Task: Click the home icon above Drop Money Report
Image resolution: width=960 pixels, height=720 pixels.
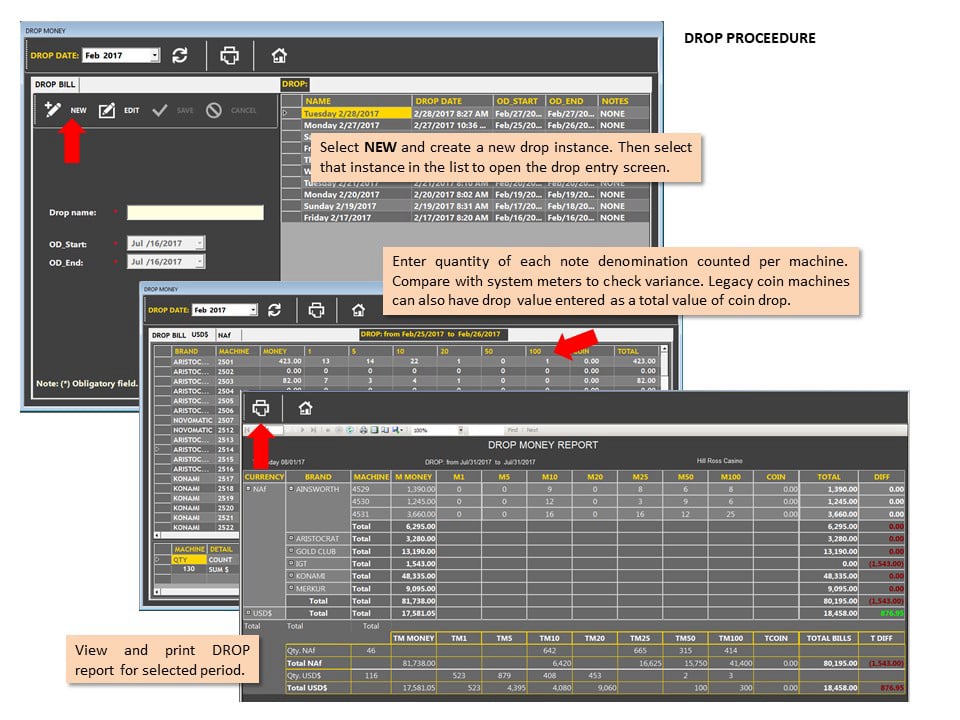Action: tap(306, 408)
